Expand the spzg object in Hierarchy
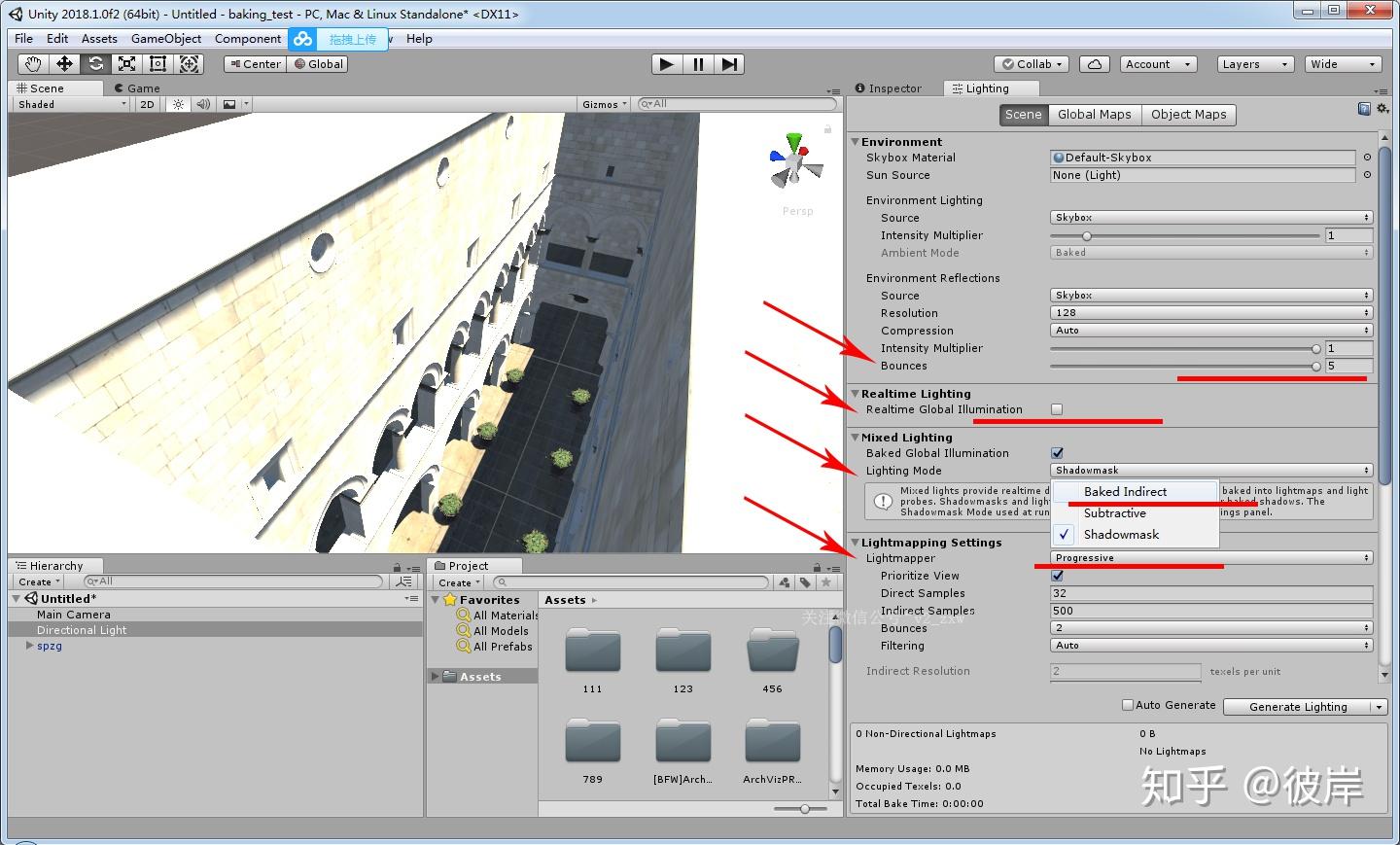The height and width of the screenshot is (845, 1400). click(x=29, y=645)
